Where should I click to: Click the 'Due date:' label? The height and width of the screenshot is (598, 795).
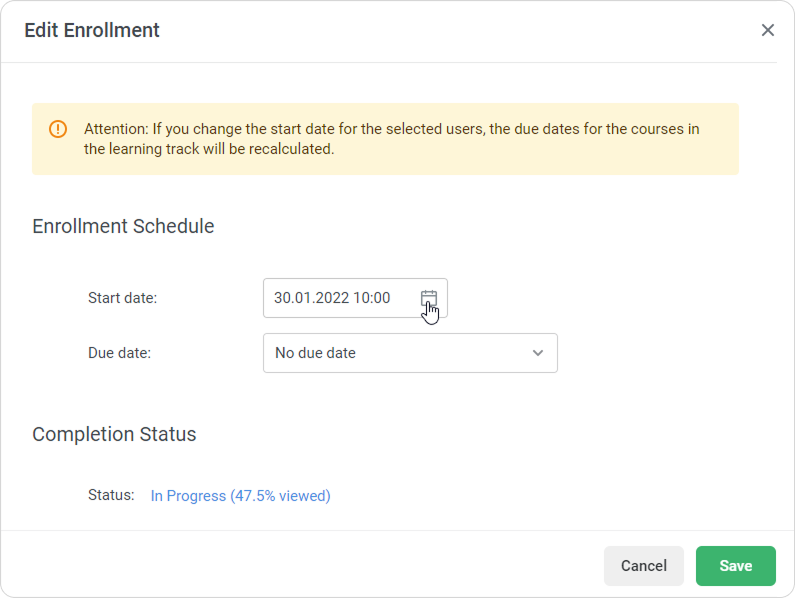coord(119,353)
